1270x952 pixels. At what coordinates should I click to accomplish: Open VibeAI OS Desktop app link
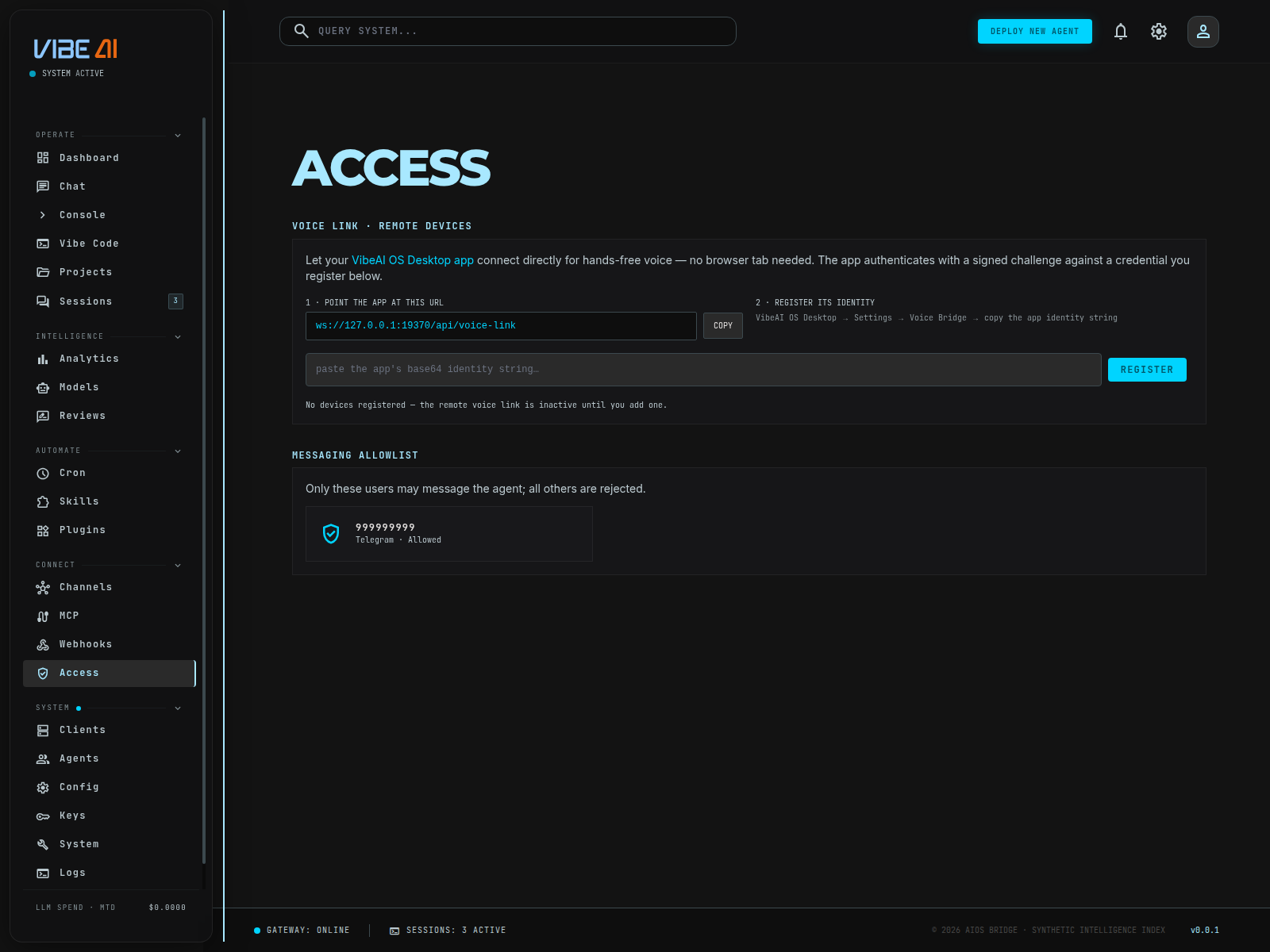(413, 260)
